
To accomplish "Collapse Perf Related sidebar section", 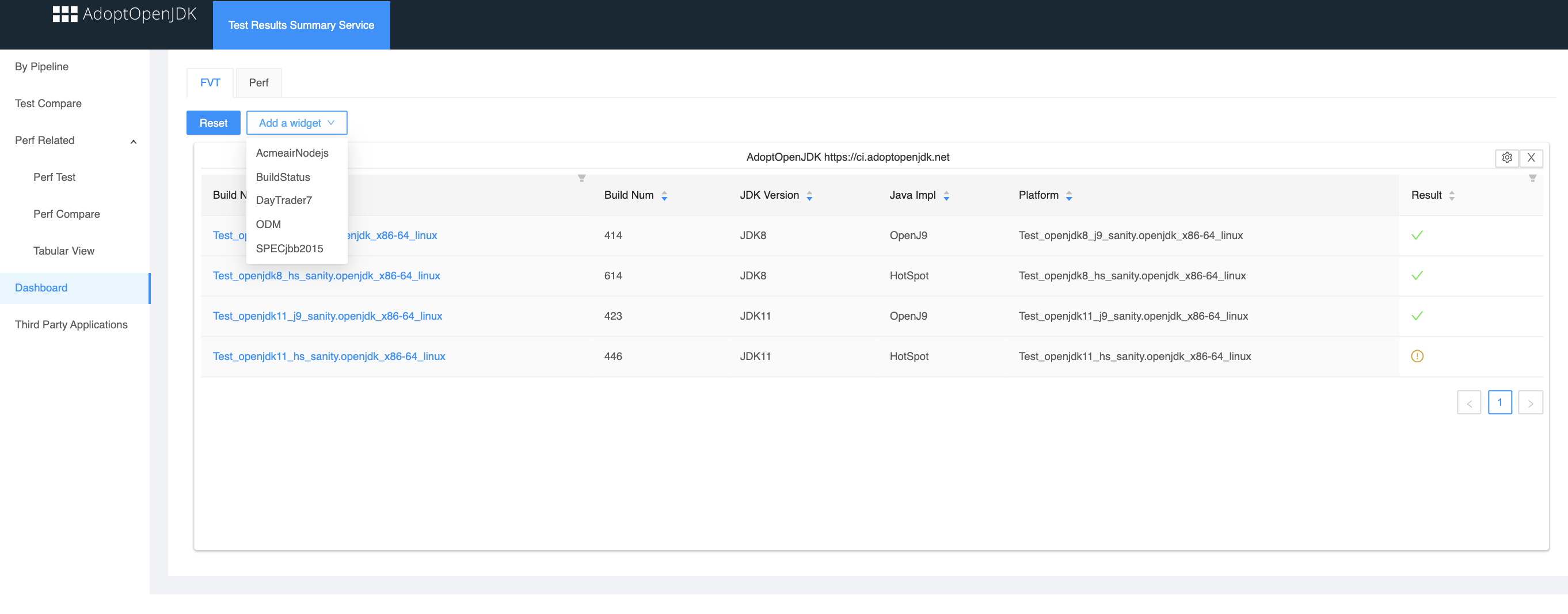I will [134, 141].
